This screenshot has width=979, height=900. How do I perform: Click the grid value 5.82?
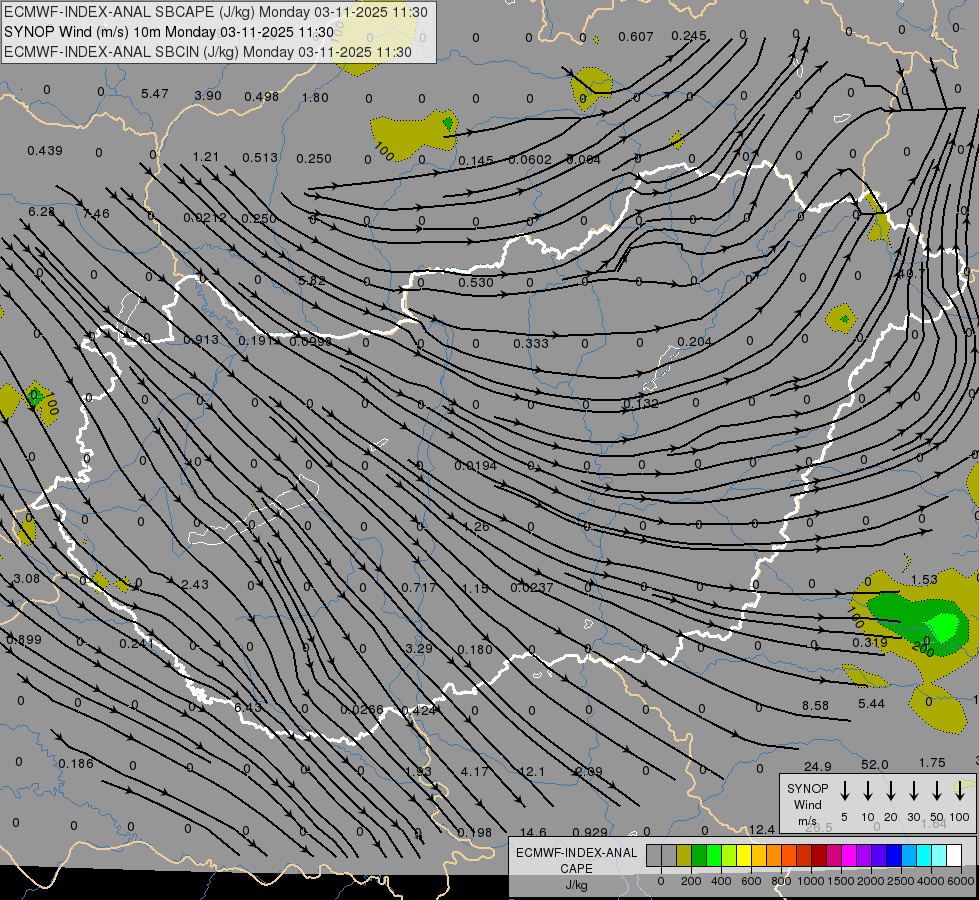click(312, 280)
